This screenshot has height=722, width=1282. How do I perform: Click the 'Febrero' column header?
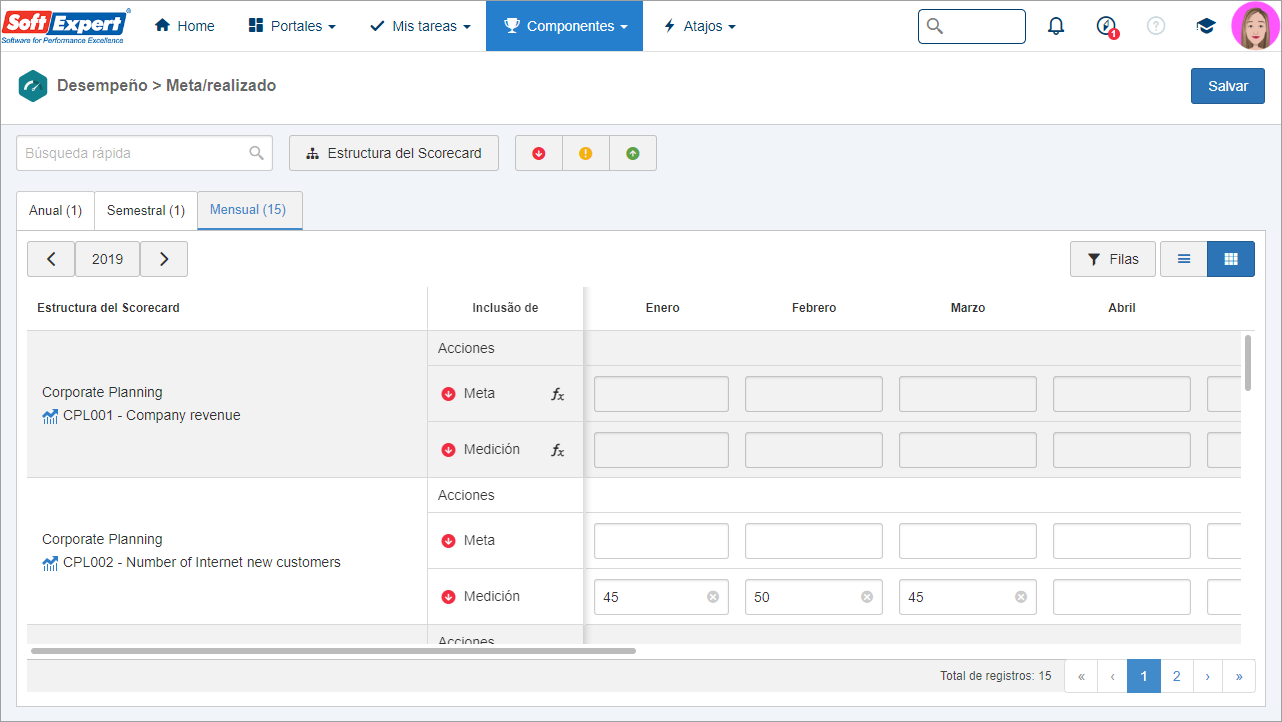(x=814, y=308)
